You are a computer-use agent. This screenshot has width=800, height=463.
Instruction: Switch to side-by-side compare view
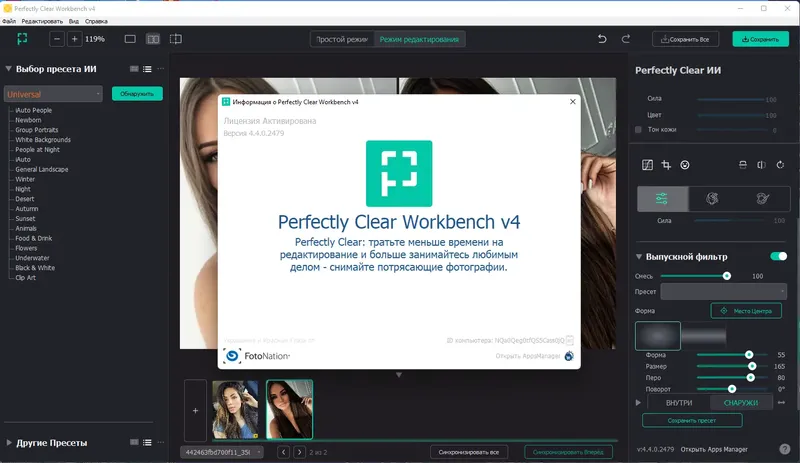[153, 39]
